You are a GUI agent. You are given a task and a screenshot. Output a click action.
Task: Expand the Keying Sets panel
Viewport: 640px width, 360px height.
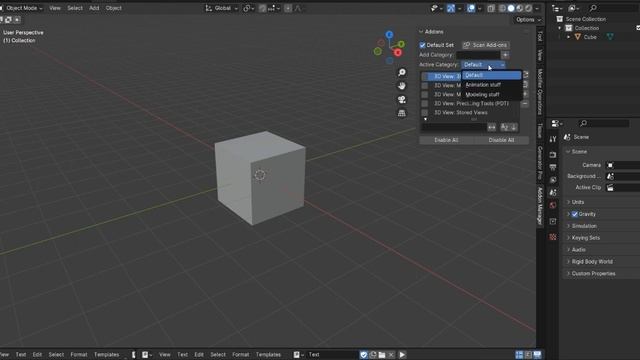coord(585,238)
